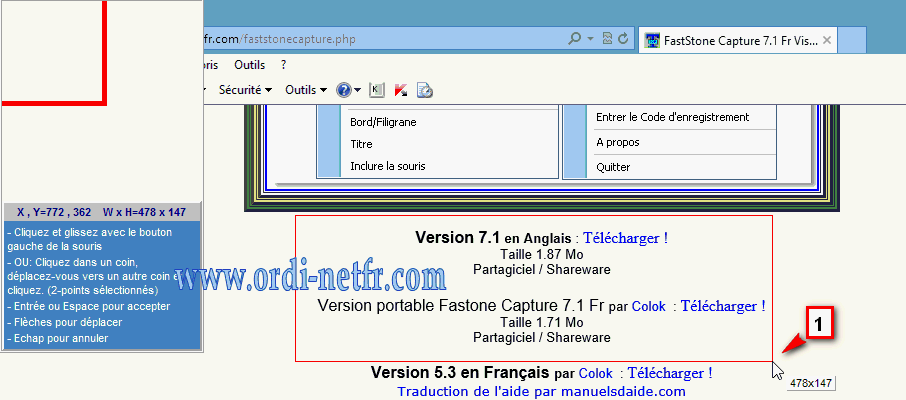Open the Outils menu in menu bar

click(x=250, y=65)
